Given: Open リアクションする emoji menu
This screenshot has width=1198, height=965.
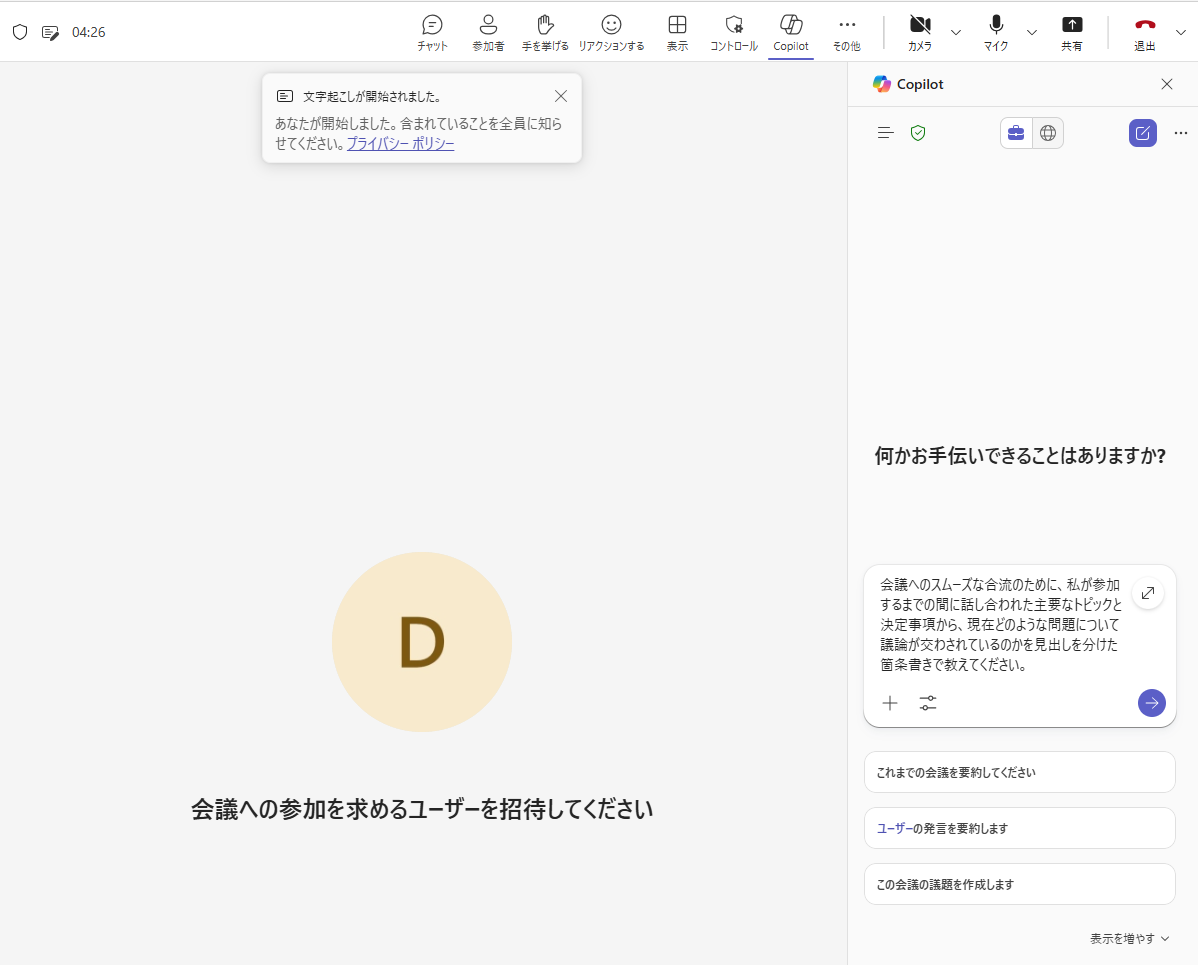Looking at the screenshot, I should point(611,32).
